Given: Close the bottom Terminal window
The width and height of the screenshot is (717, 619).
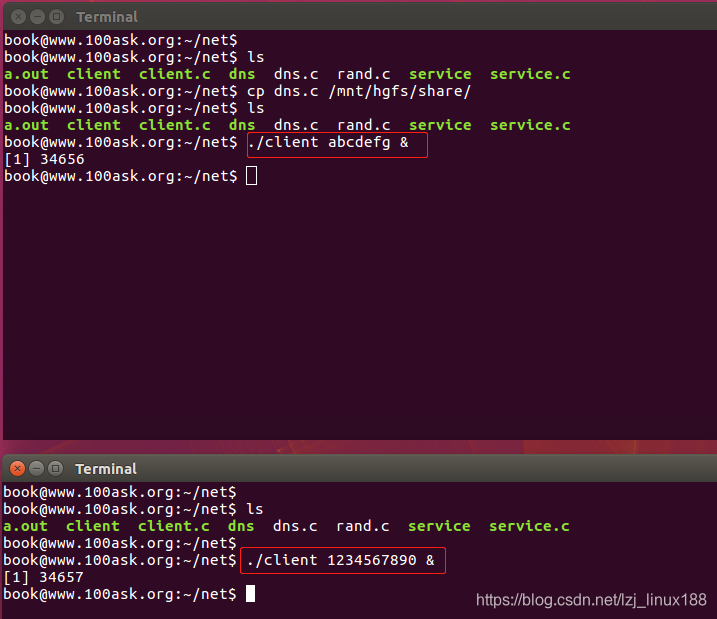Looking at the screenshot, I should [17, 469].
